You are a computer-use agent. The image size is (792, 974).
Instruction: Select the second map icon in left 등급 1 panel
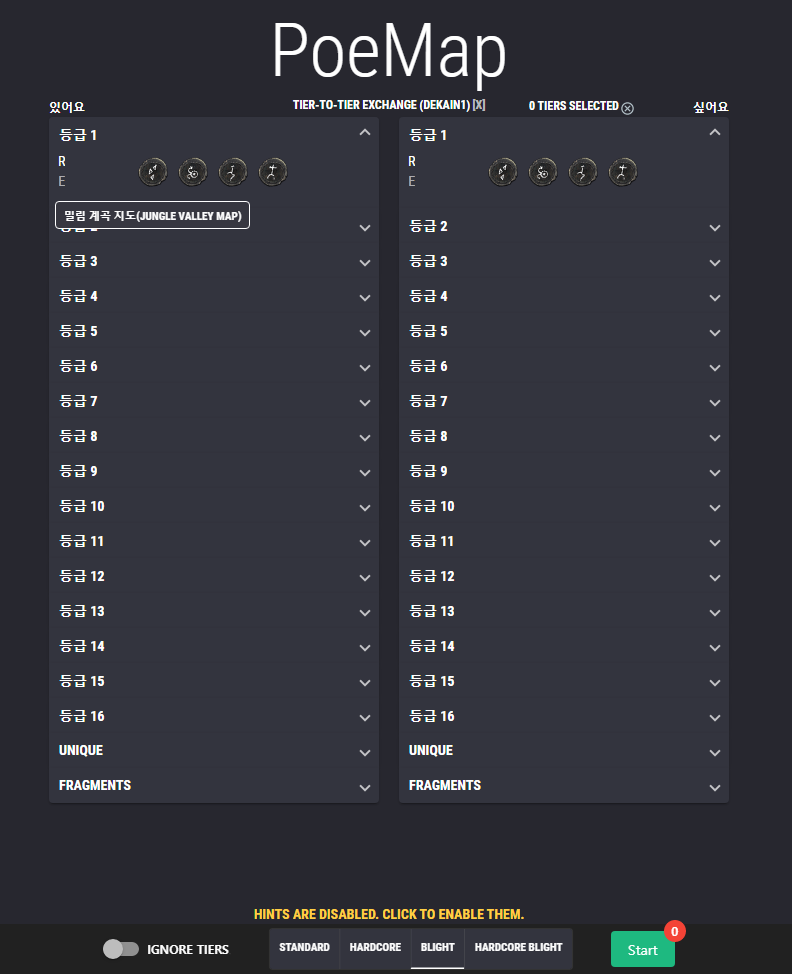point(193,172)
